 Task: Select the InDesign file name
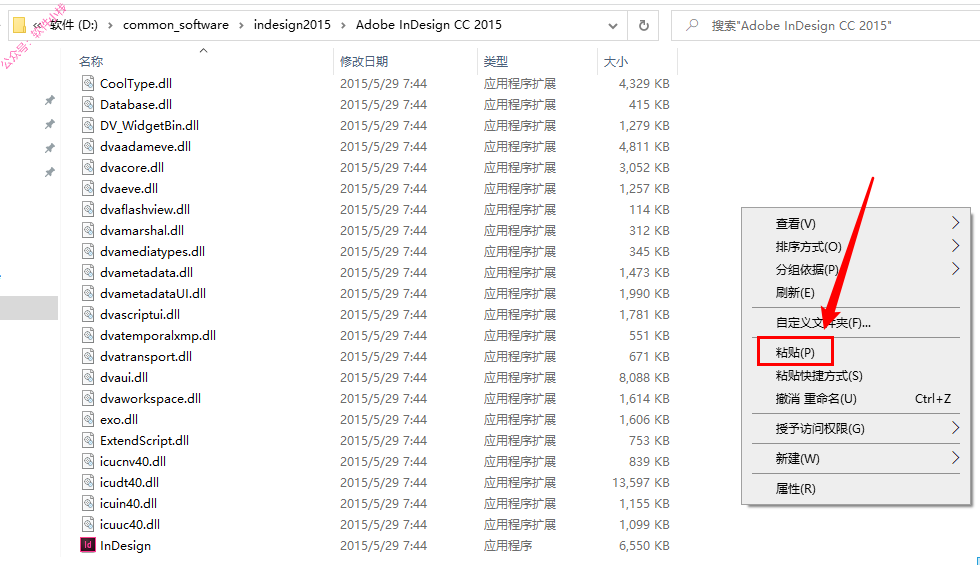125,546
